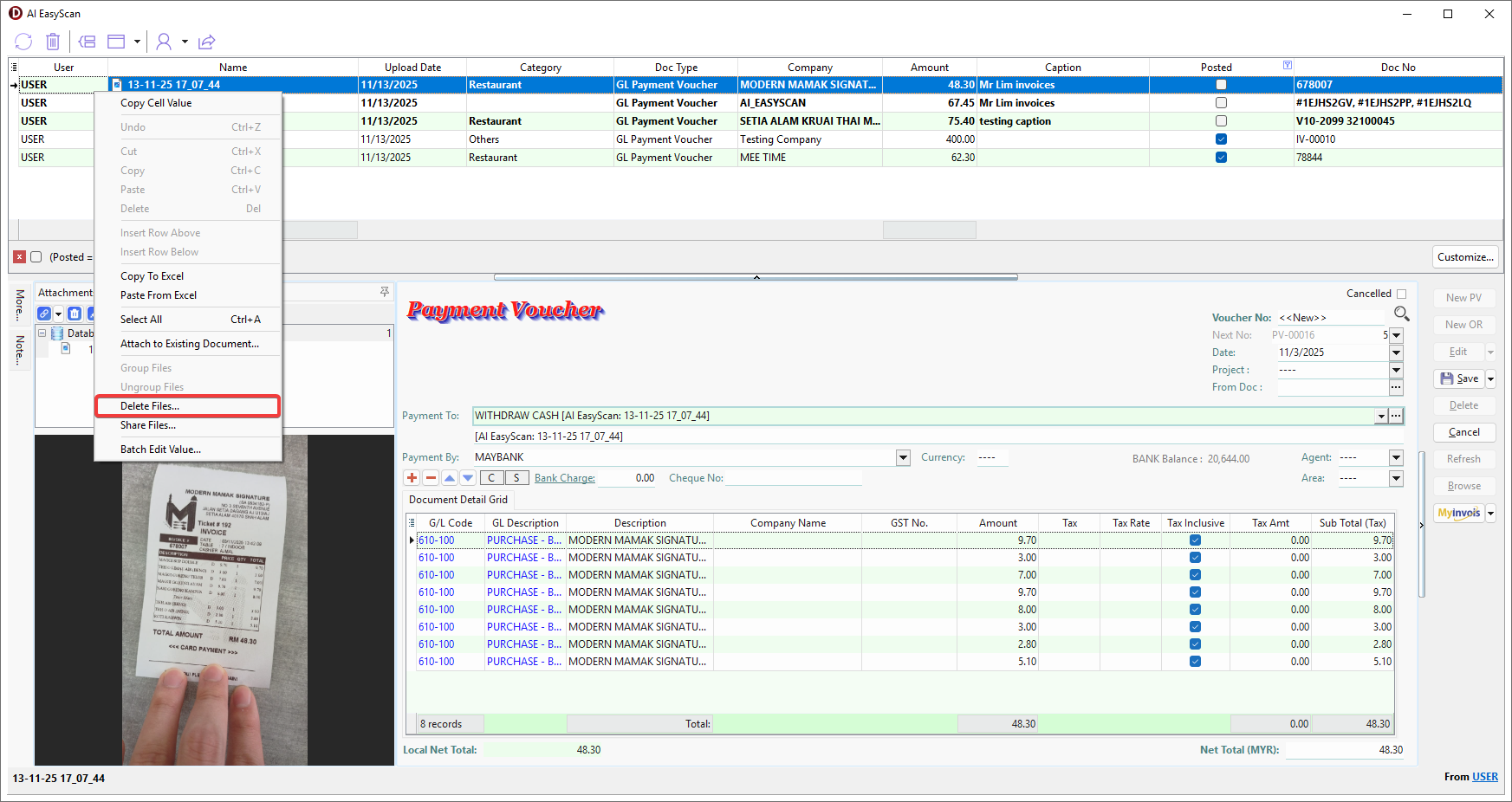Viewport: 1512px width, 802px height.
Task: Tick the Cancelled checkbox
Action: coord(1401,294)
